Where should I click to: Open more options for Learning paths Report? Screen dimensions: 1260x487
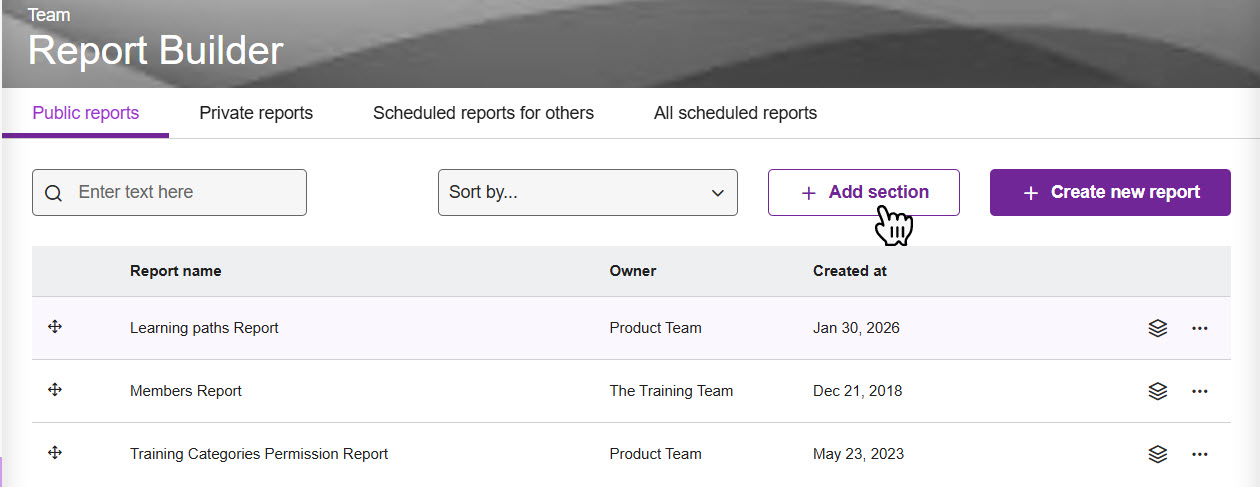1200,328
